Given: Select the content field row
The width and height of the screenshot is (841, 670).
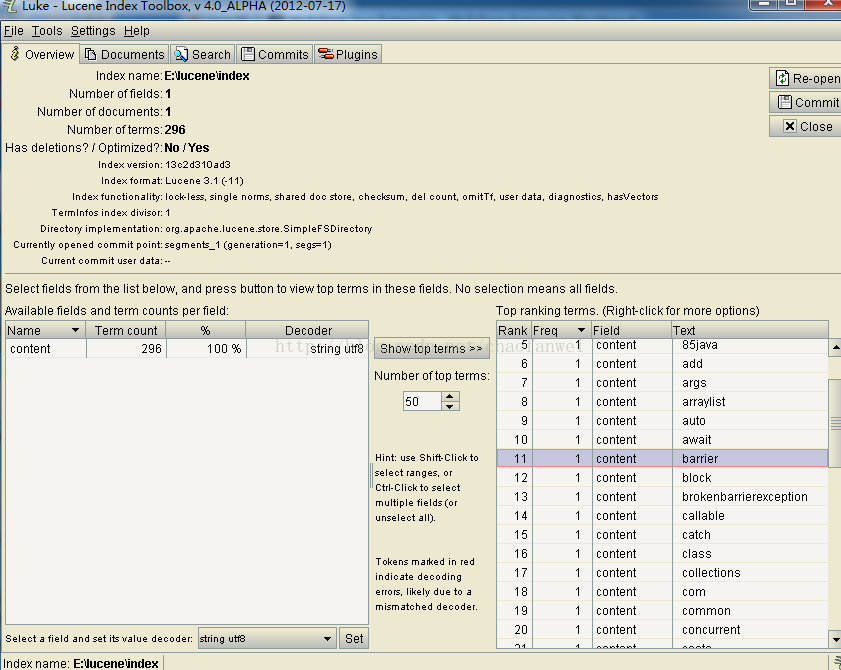Looking at the screenshot, I should tap(187, 349).
